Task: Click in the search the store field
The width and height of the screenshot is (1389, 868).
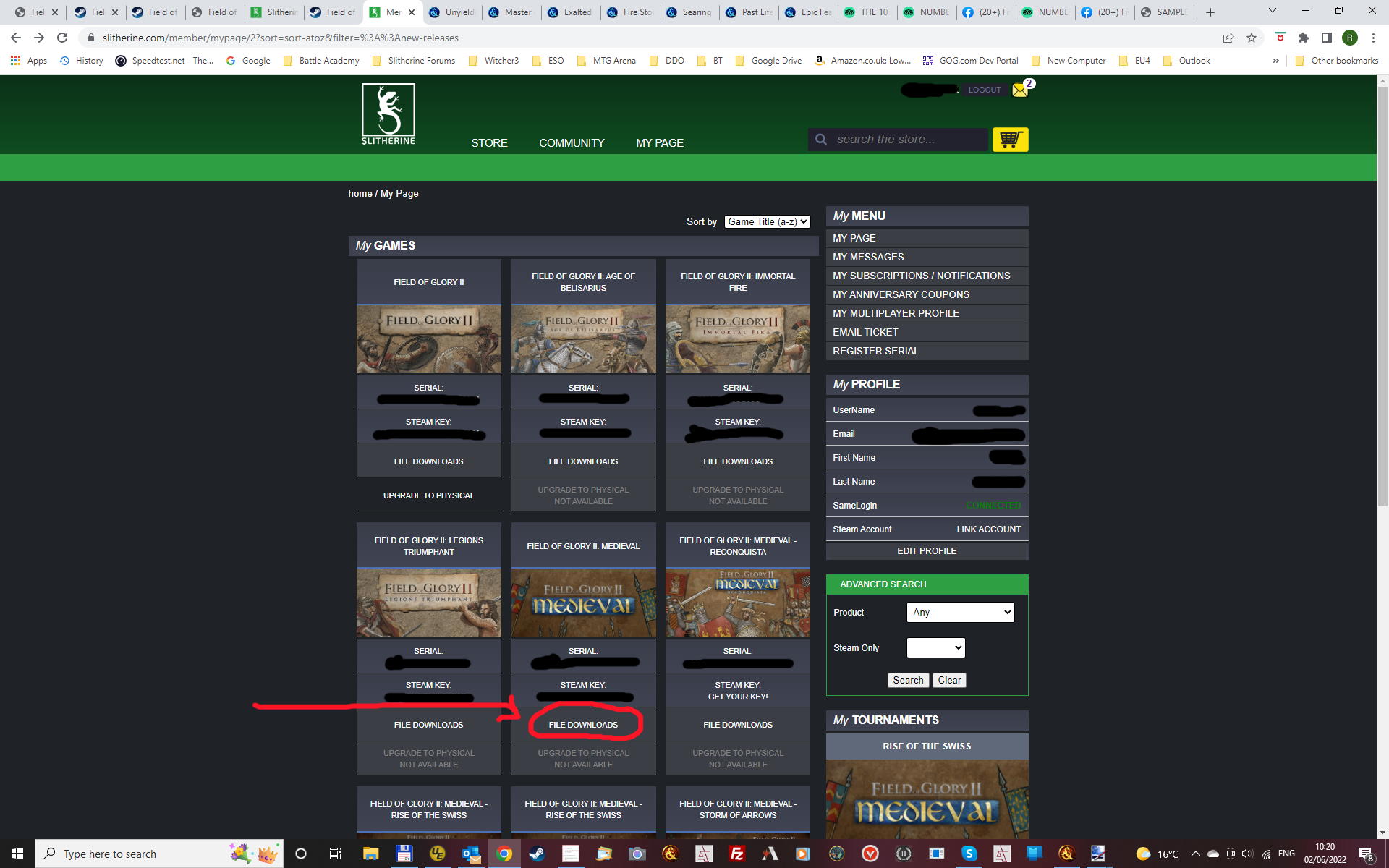Action: point(904,139)
